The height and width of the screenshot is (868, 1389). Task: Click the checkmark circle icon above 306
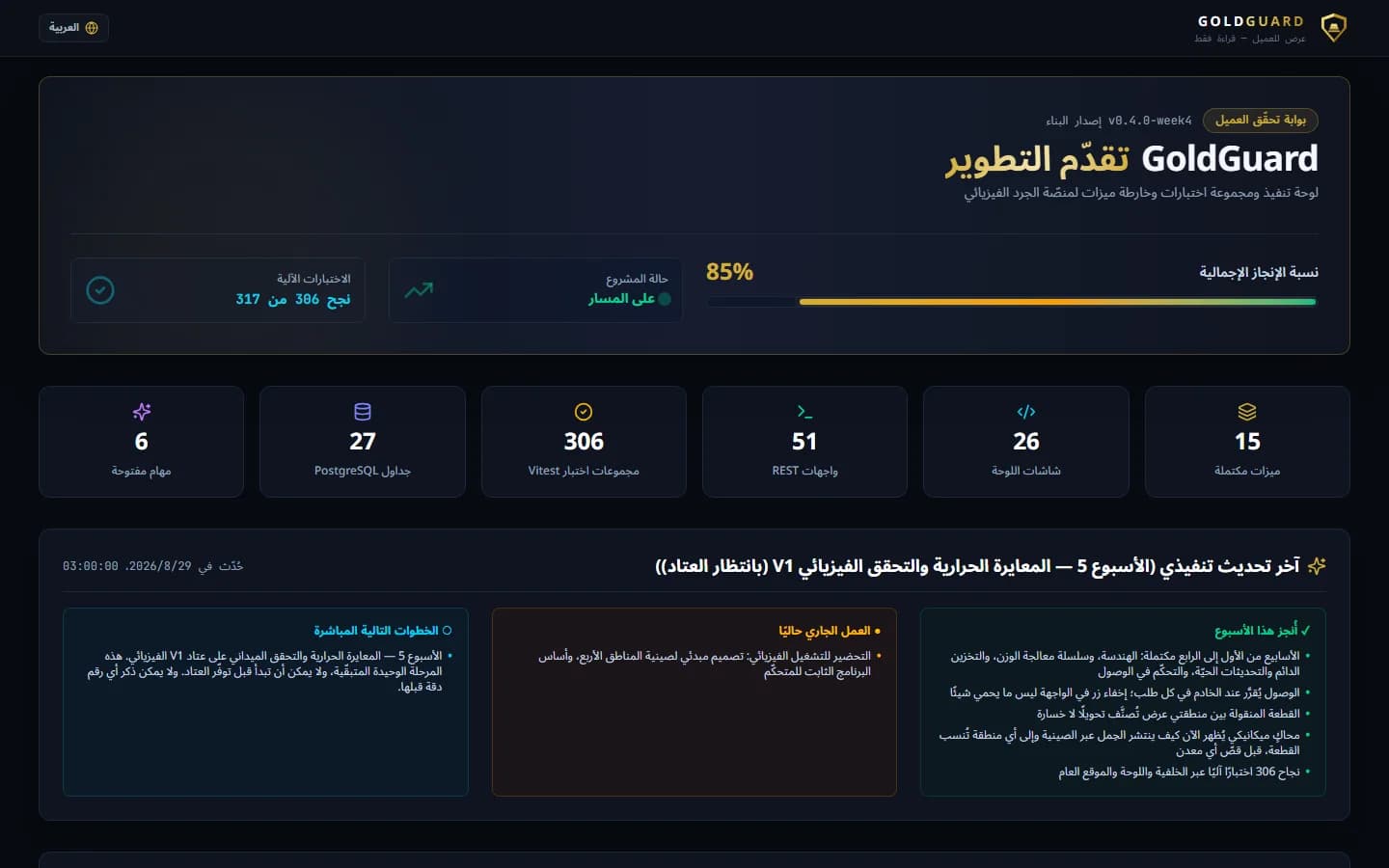point(584,412)
